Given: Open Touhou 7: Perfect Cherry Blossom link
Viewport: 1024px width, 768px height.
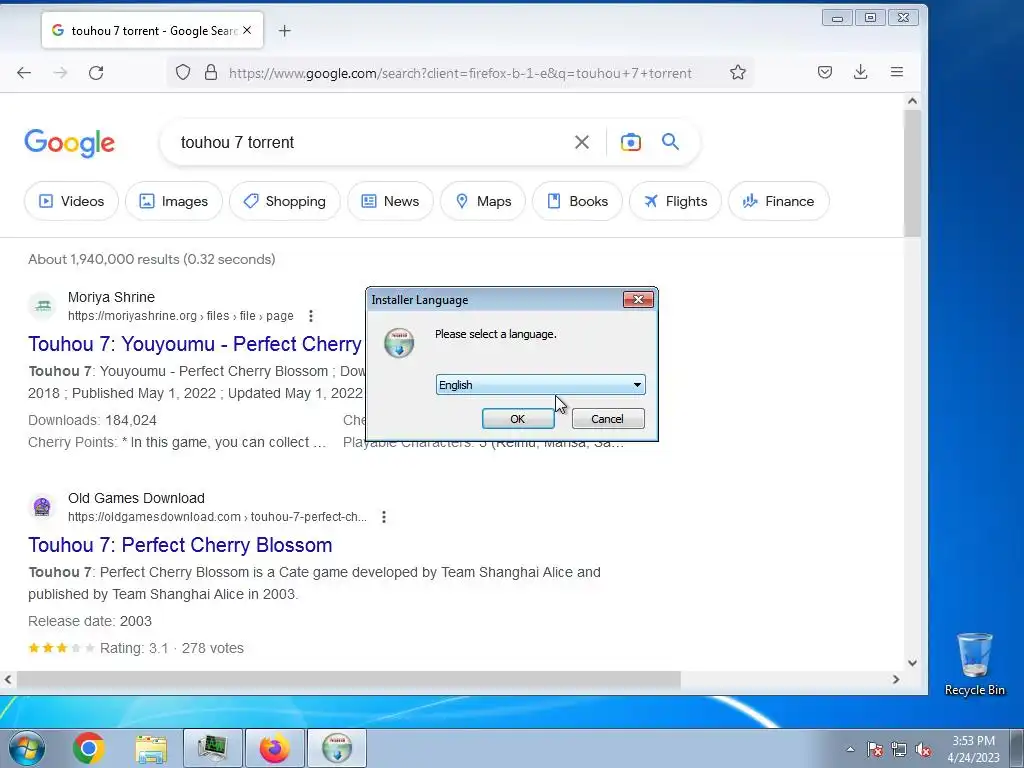Looking at the screenshot, I should [x=180, y=545].
